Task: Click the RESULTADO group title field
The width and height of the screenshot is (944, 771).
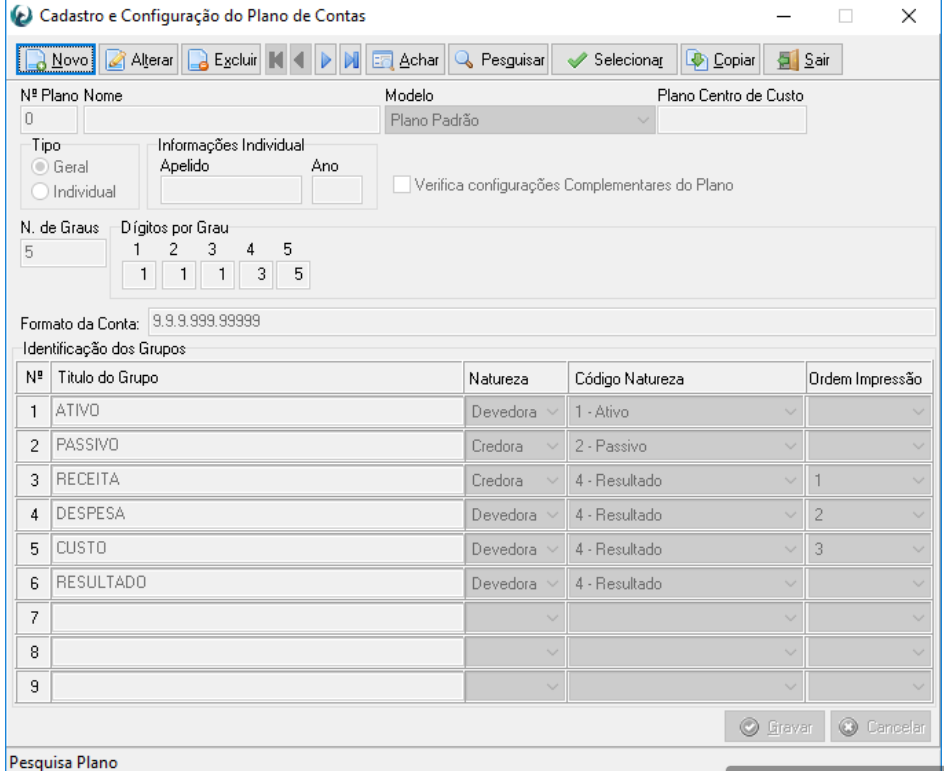Action: pyautogui.click(x=258, y=583)
